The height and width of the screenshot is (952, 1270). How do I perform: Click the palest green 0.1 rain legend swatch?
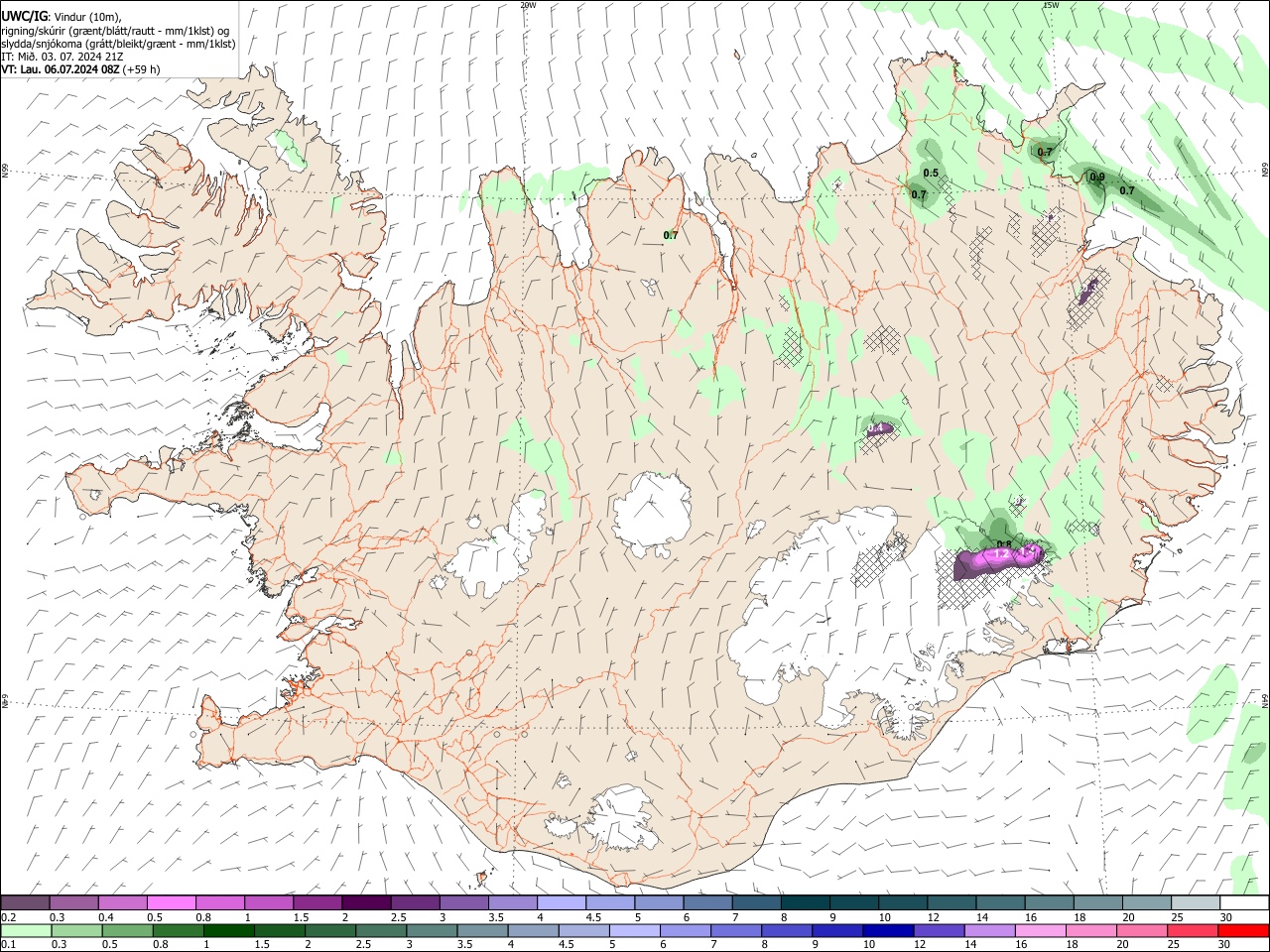(27, 931)
